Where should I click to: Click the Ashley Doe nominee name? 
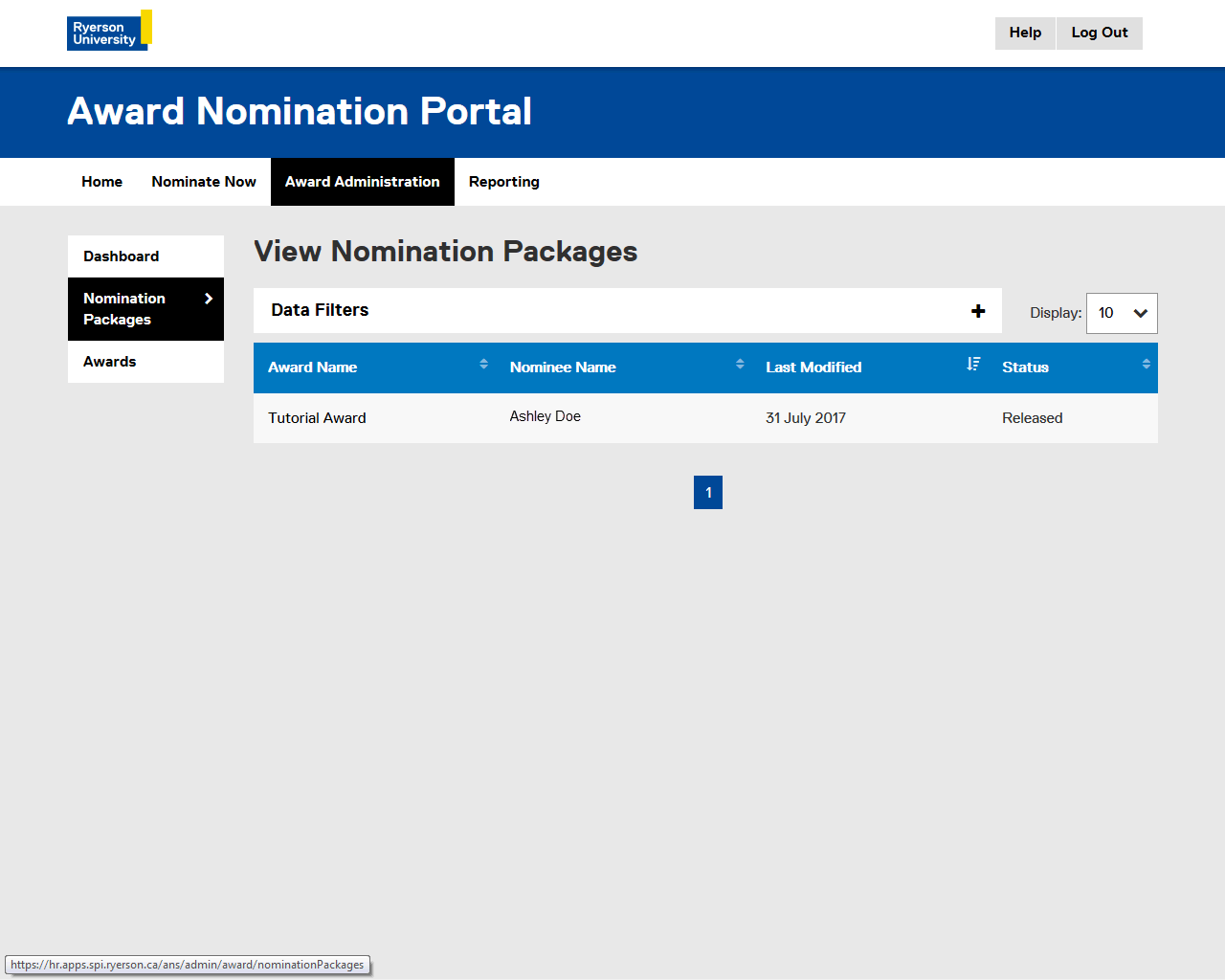click(546, 416)
